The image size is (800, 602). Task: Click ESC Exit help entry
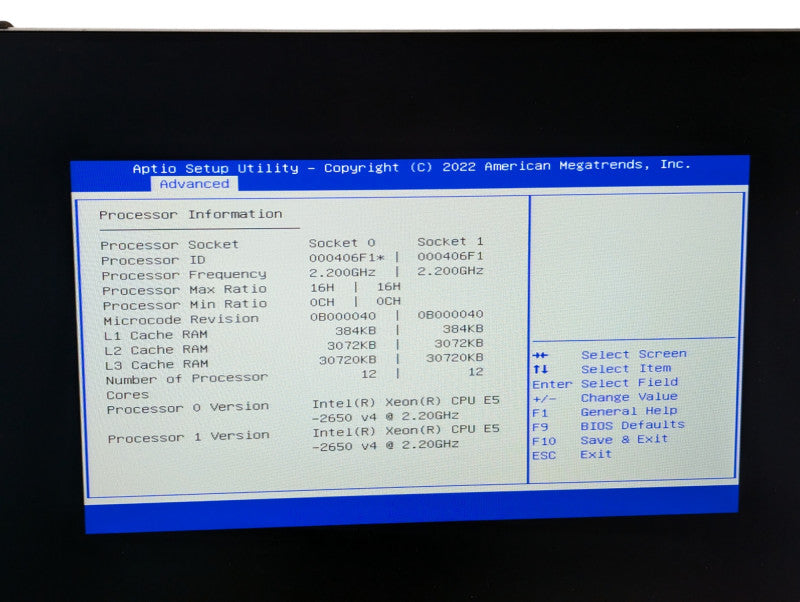[x=571, y=454]
